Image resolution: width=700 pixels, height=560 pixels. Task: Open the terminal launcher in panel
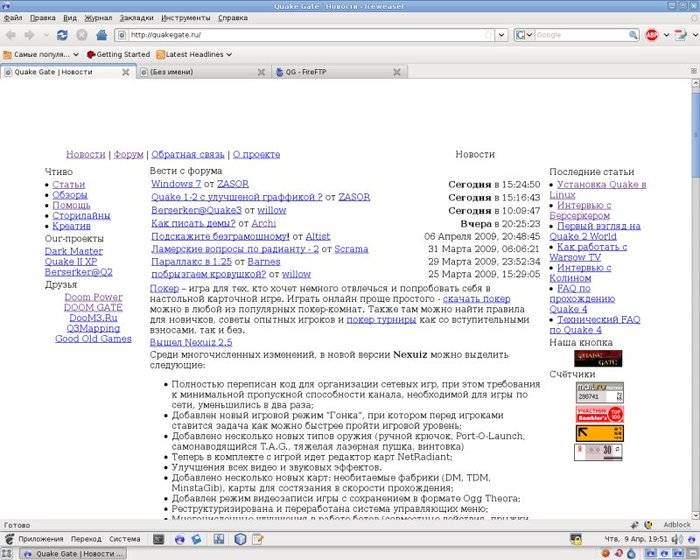coord(158,539)
